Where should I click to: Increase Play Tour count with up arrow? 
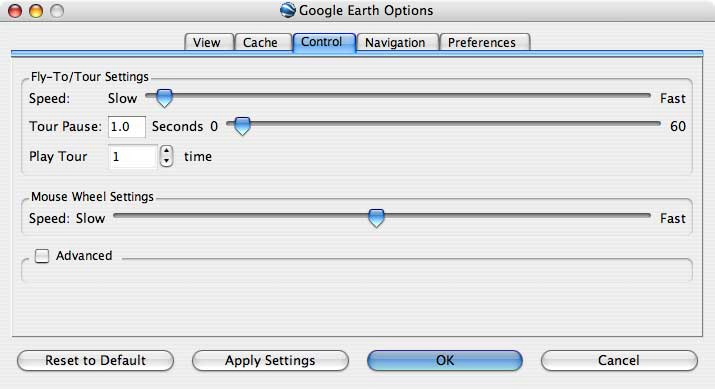click(x=167, y=151)
